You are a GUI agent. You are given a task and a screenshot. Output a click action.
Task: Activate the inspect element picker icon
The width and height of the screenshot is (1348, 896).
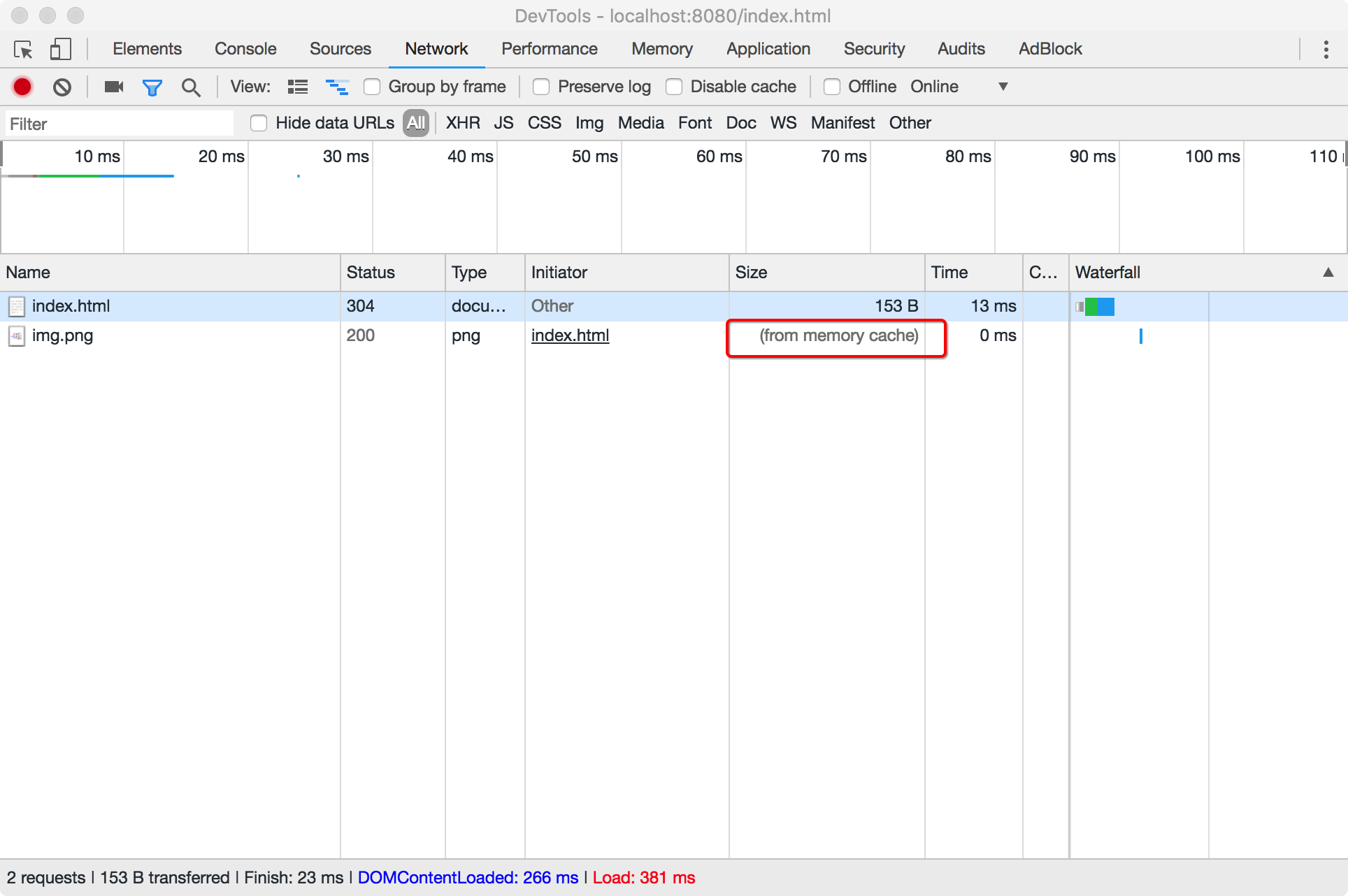pyautogui.click(x=23, y=50)
